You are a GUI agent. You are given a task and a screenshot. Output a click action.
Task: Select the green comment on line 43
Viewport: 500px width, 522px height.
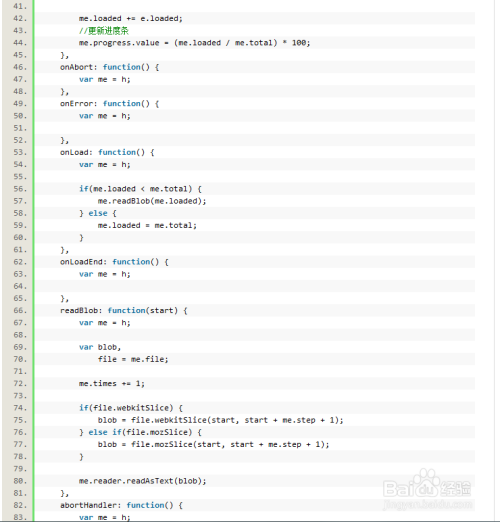pos(104,31)
